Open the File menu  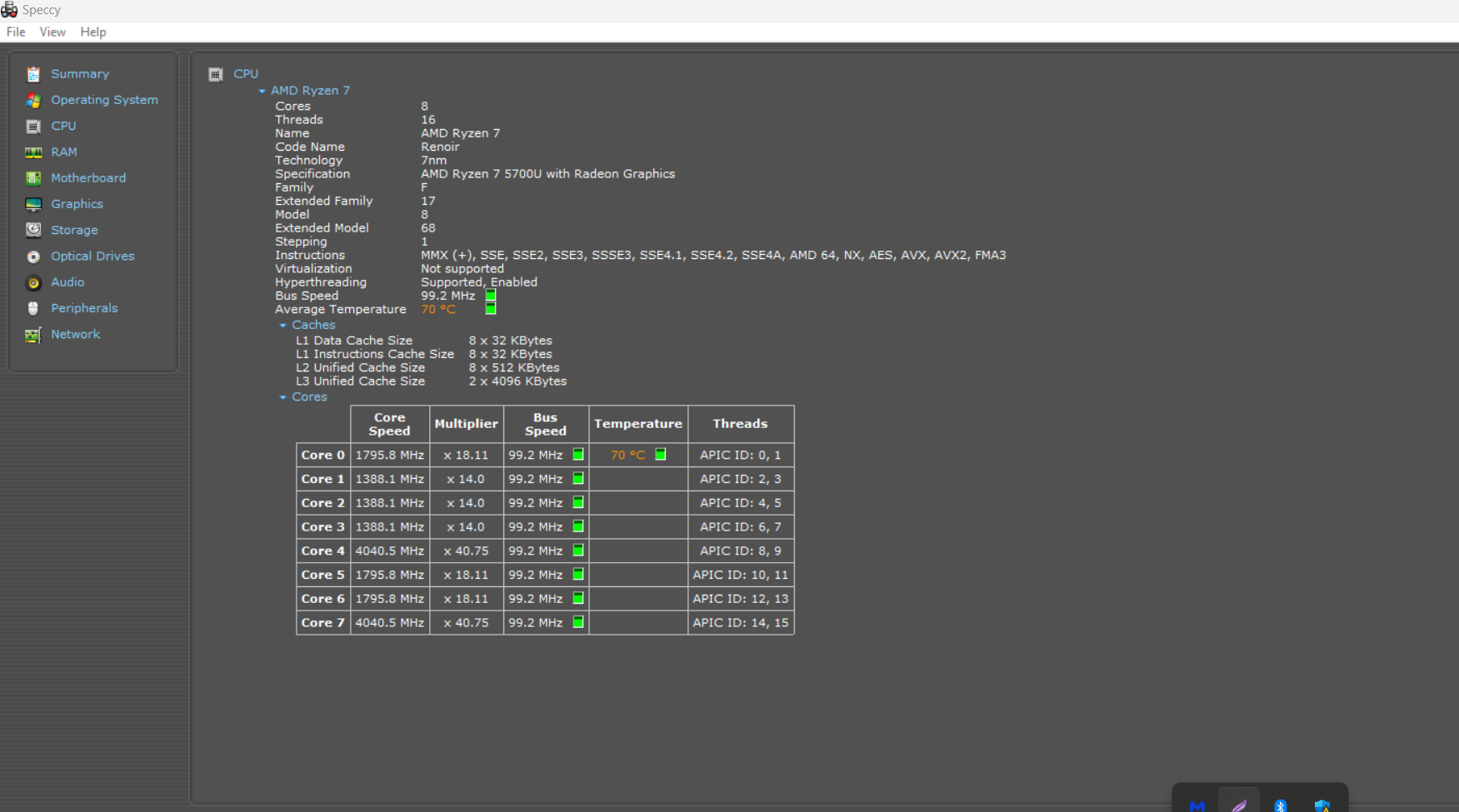click(x=16, y=32)
